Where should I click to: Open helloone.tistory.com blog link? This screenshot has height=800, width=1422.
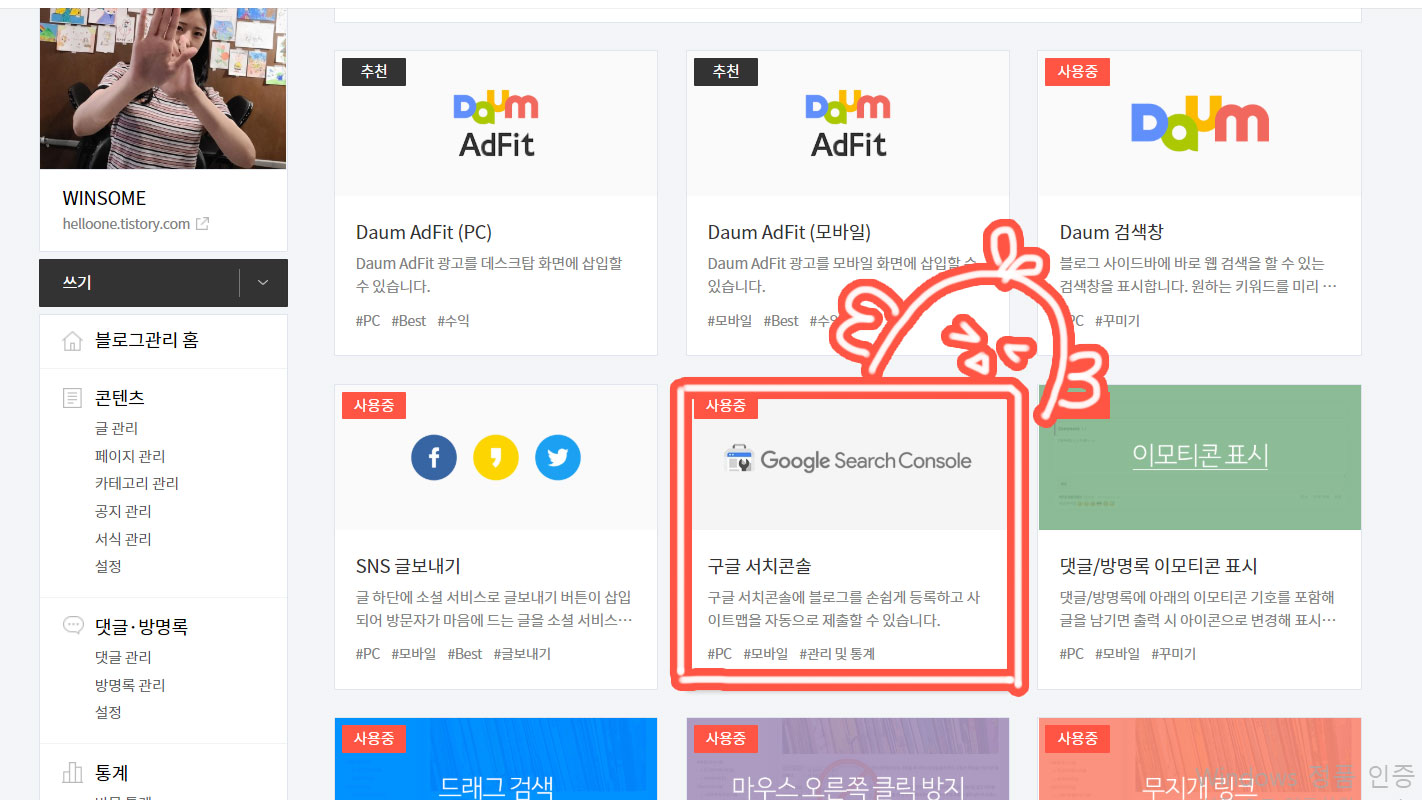point(126,224)
